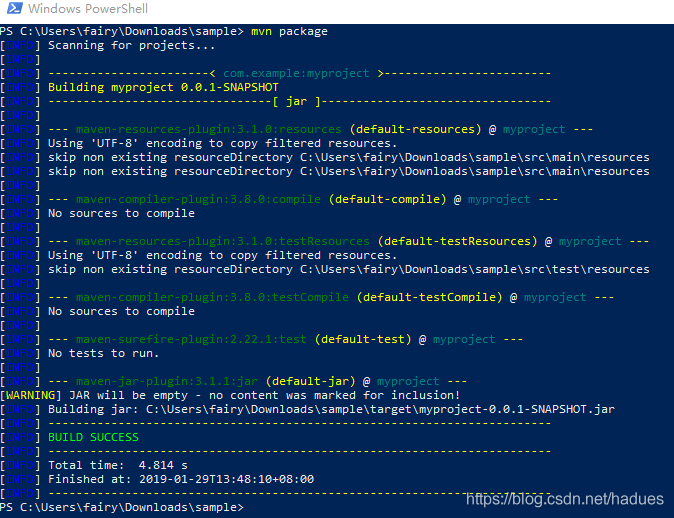Click maven-surefire-plugin:2.22.1:test text

coord(191,339)
